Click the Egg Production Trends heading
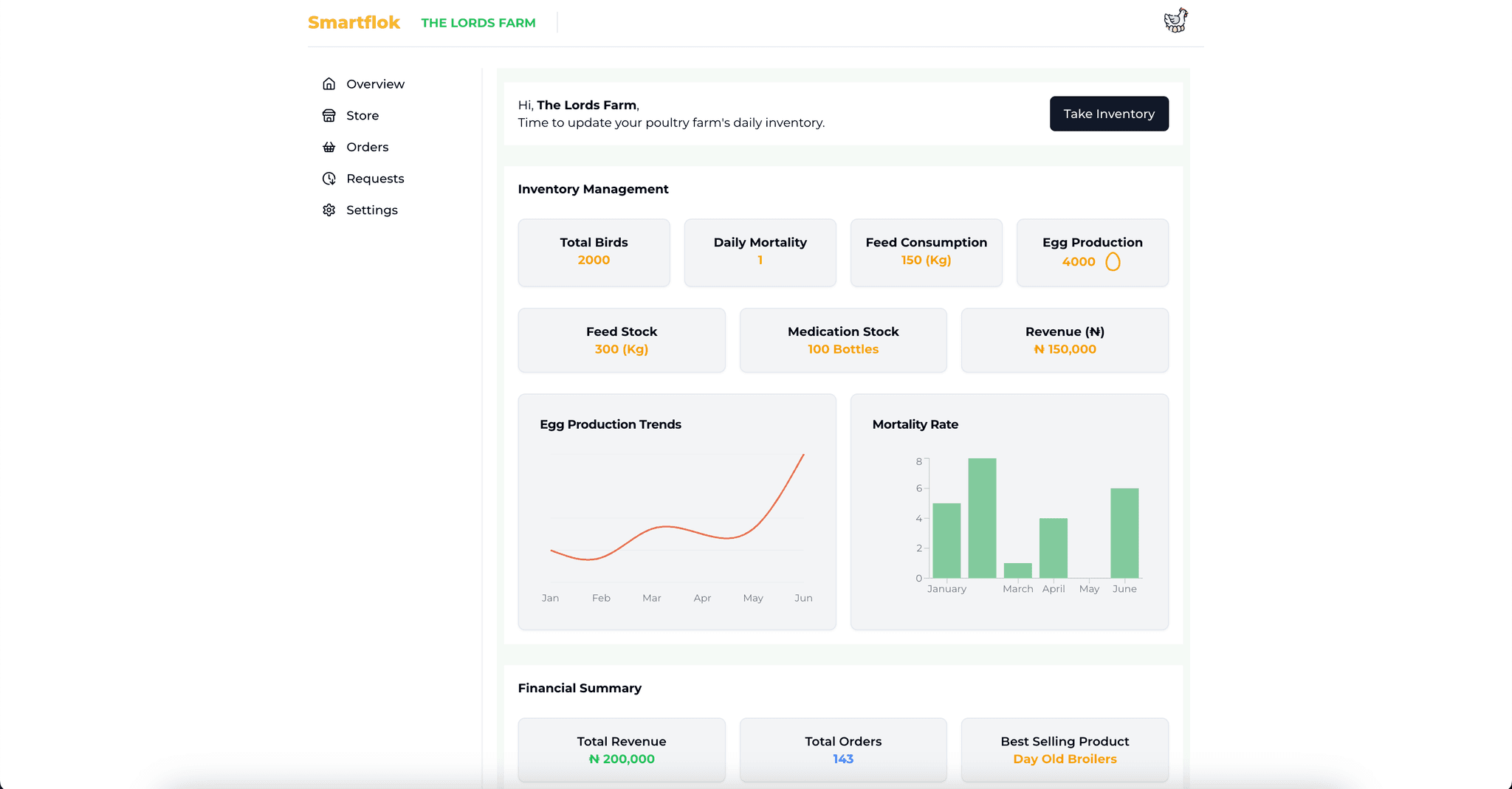1512x789 pixels. (x=611, y=424)
